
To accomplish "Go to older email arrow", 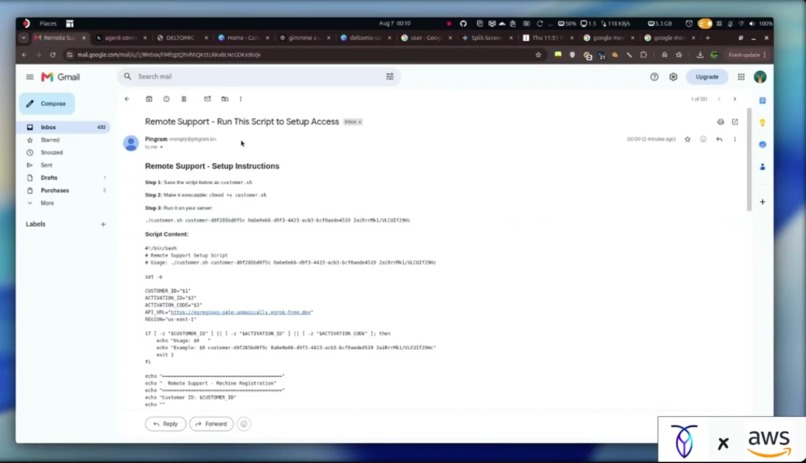I will pos(735,99).
